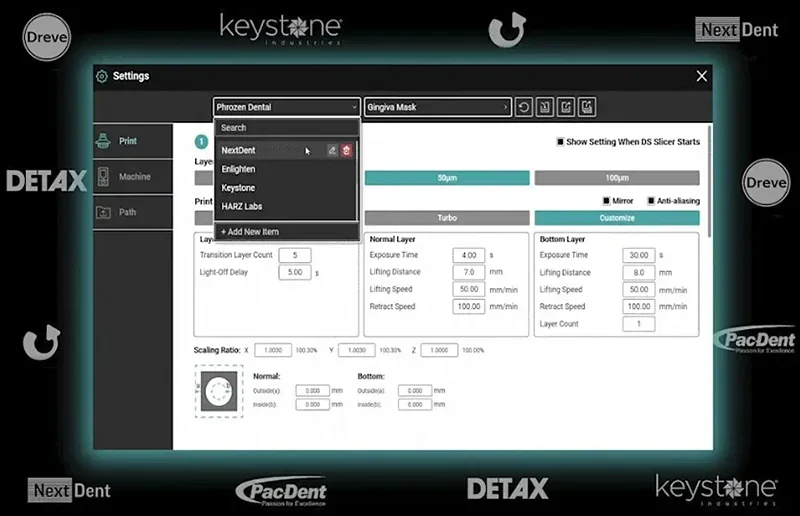Open the Print settings tab
This screenshot has width=800, height=516.
click(133, 141)
